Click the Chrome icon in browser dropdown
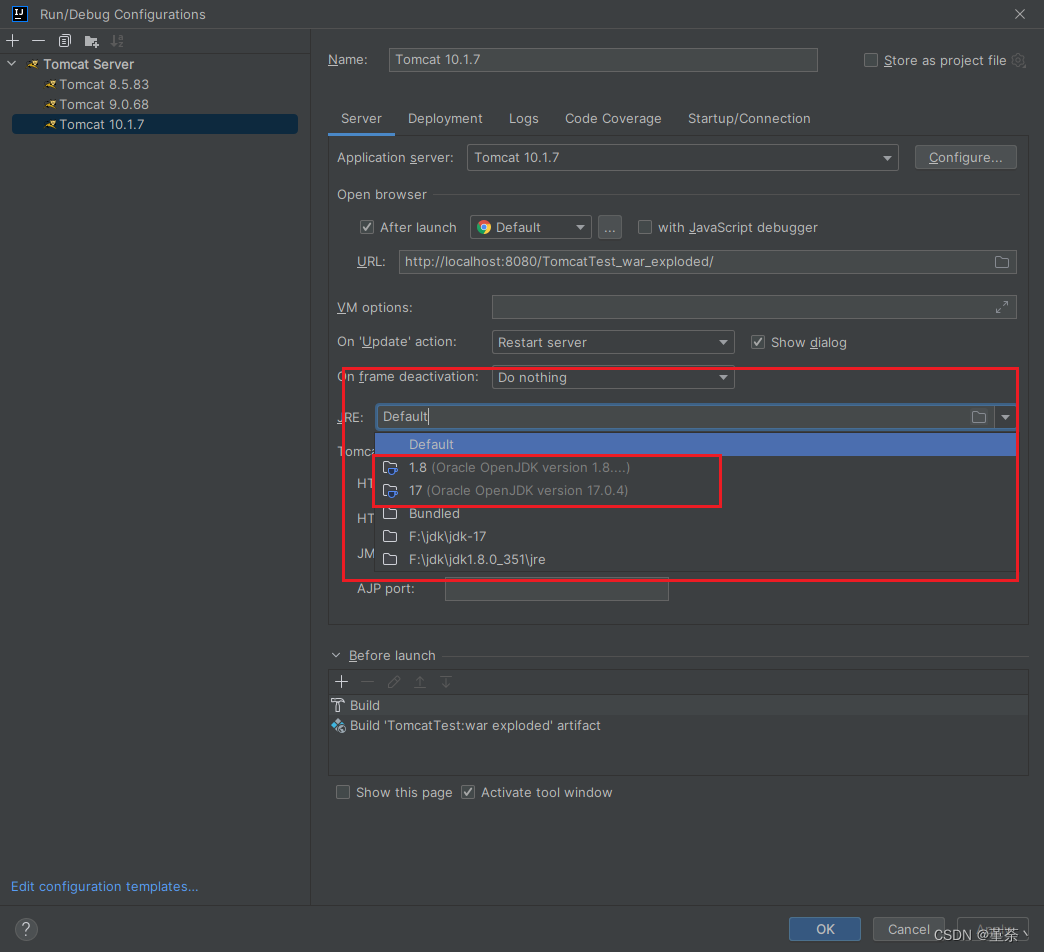The image size is (1044, 952). (484, 228)
